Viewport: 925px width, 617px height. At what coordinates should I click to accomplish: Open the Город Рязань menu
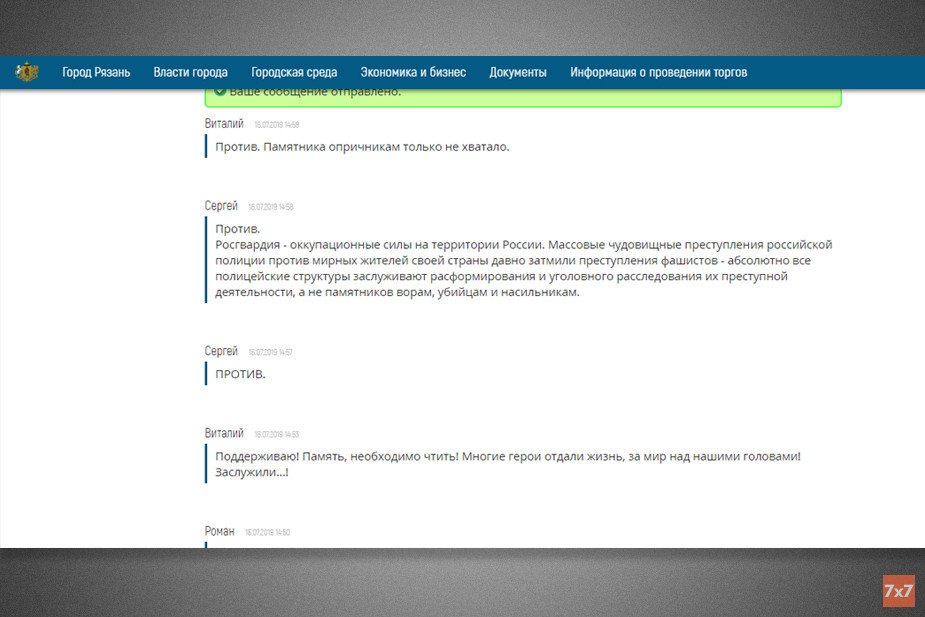pos(96,72)
